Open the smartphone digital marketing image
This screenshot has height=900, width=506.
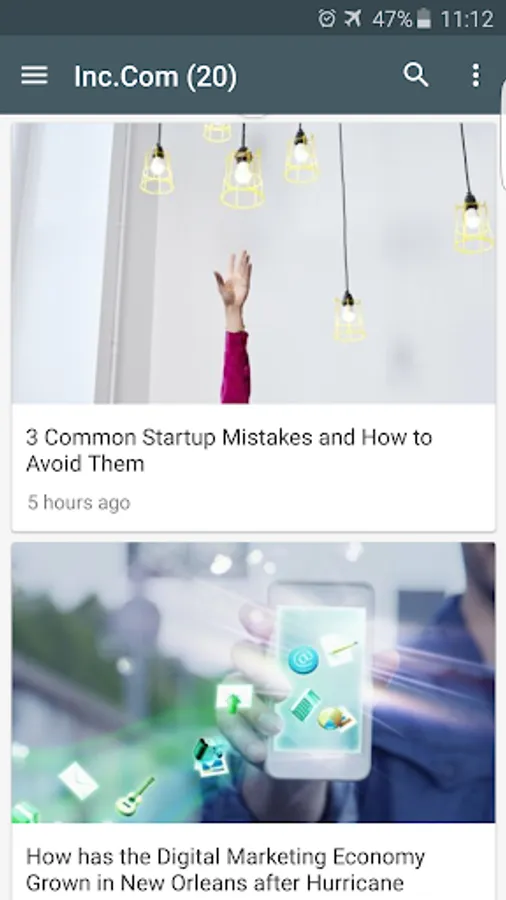coord(254,682)
